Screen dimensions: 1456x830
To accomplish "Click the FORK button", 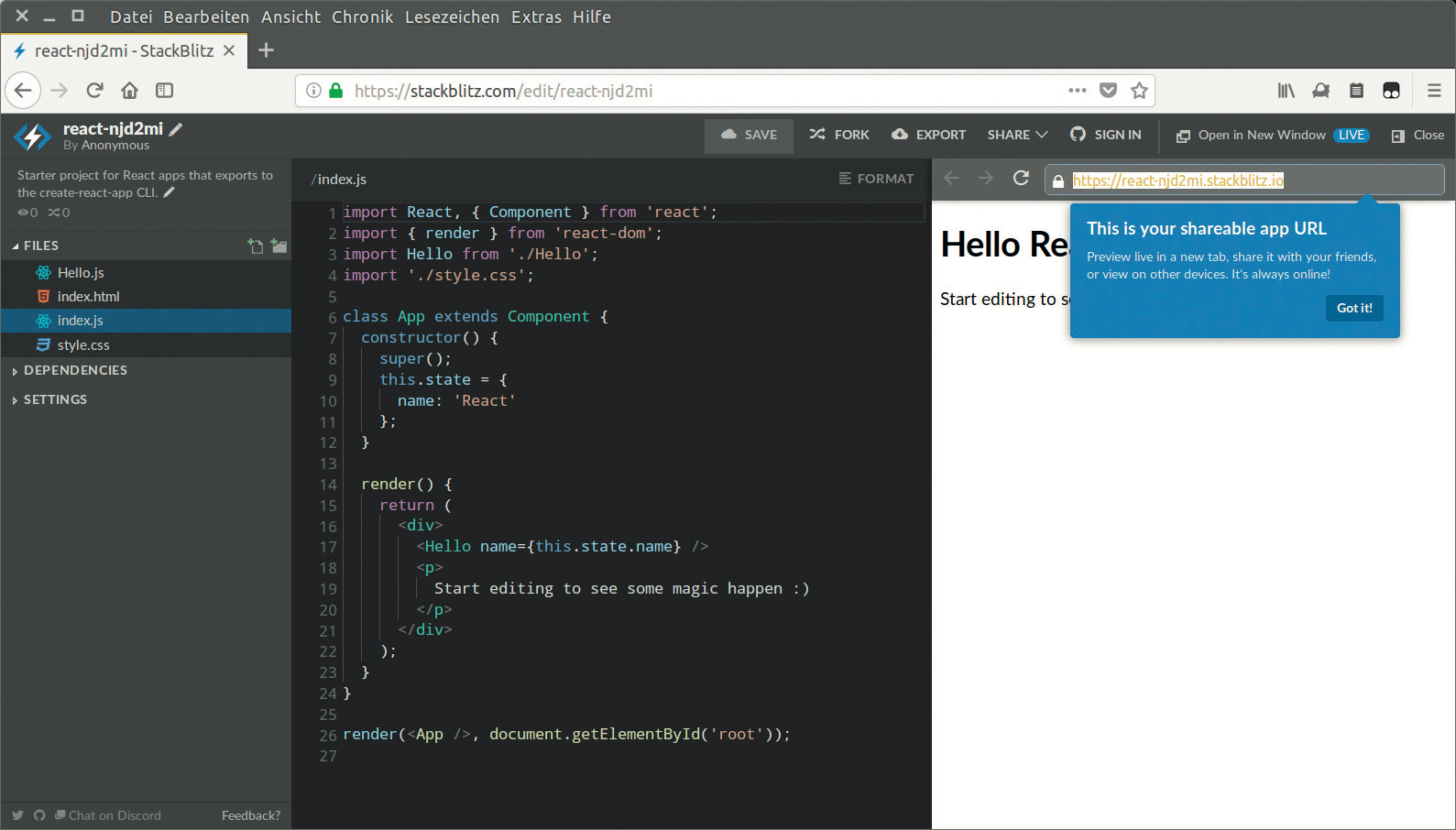I will pyautogui.click(x=839, y=135).
